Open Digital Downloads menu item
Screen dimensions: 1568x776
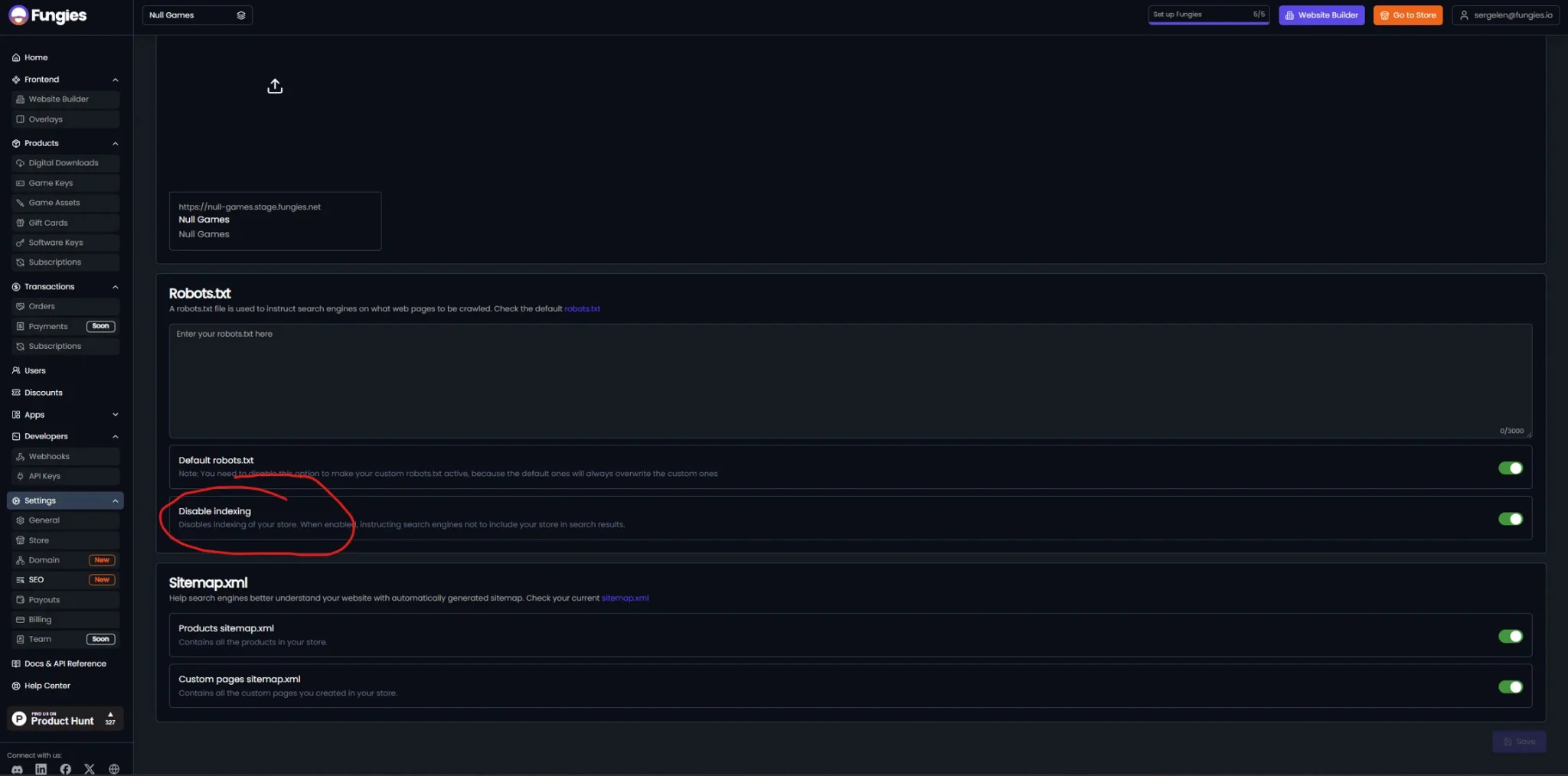[x=66, y=163]
